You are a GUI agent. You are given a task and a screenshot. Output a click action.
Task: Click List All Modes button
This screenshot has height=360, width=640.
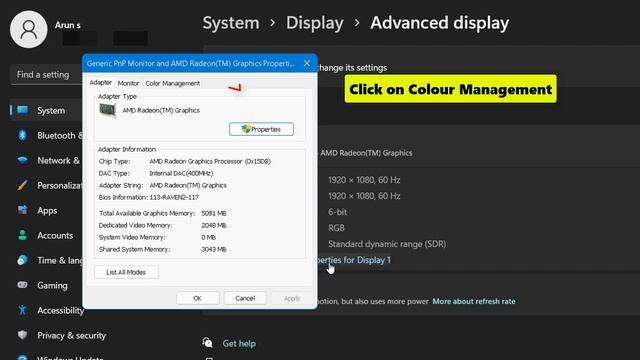pyautogui.click(x=126, y=272)
